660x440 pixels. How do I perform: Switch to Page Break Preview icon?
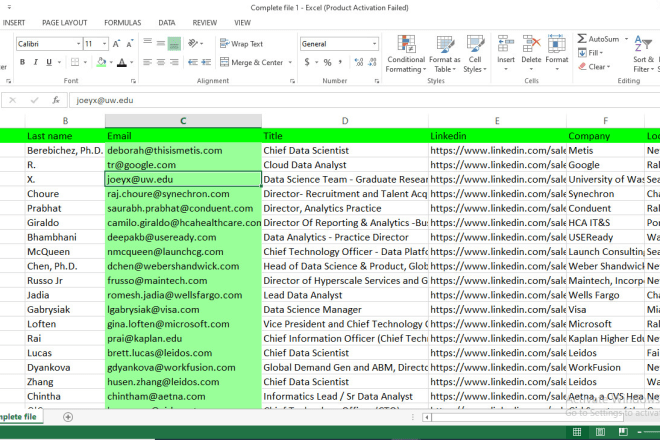623,432
